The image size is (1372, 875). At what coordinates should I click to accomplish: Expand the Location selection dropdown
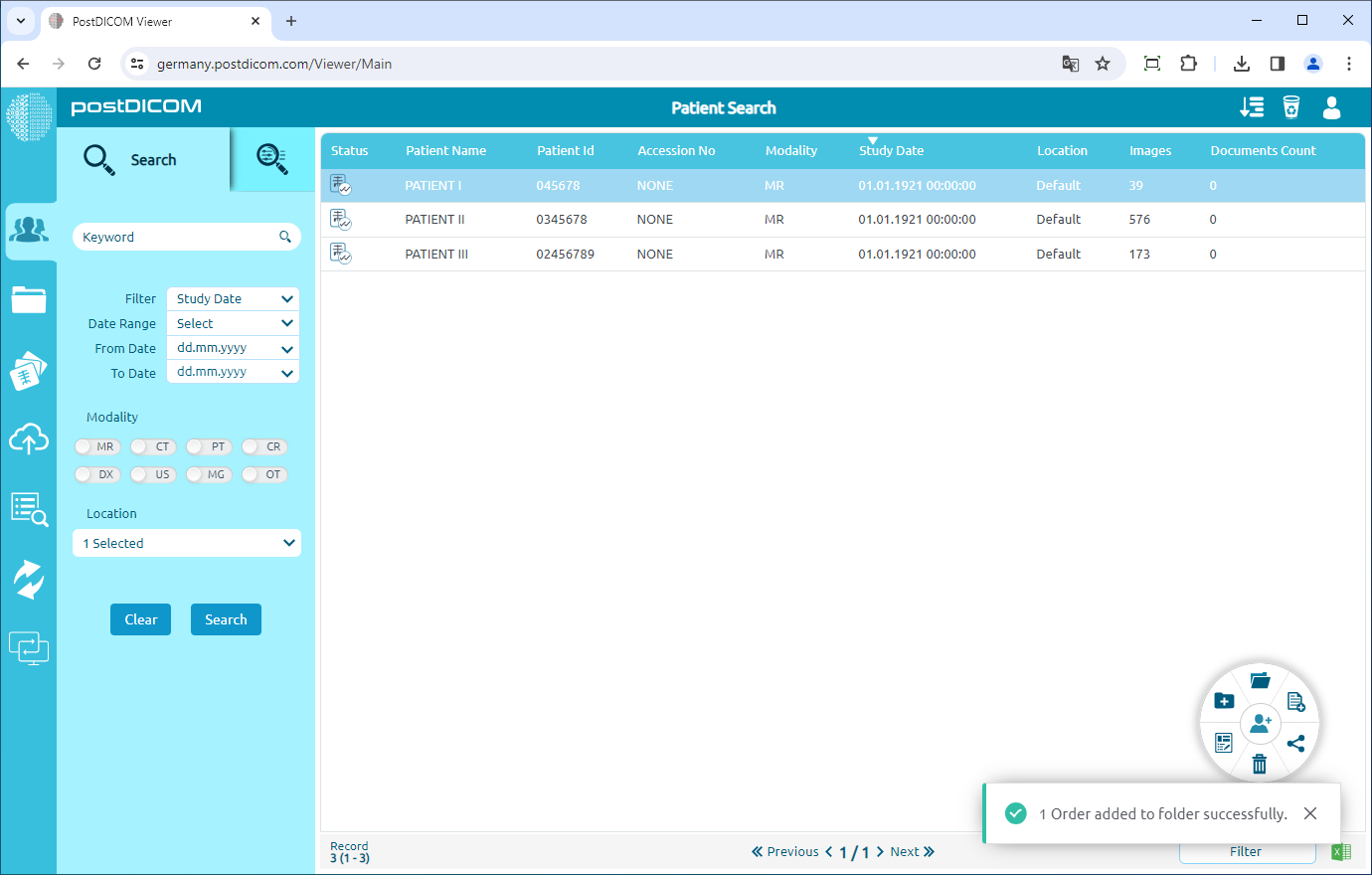tap(186, 543)
